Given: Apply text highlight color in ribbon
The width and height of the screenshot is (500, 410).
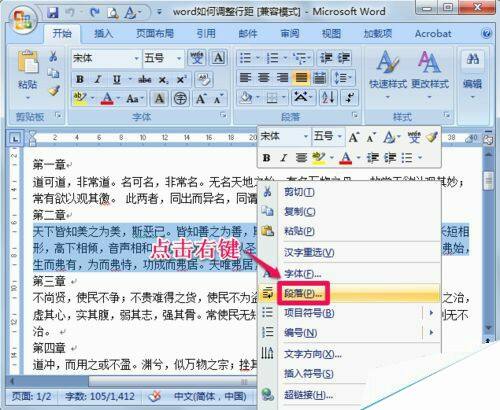Looking at the screenshot, I should coord(80,98).
